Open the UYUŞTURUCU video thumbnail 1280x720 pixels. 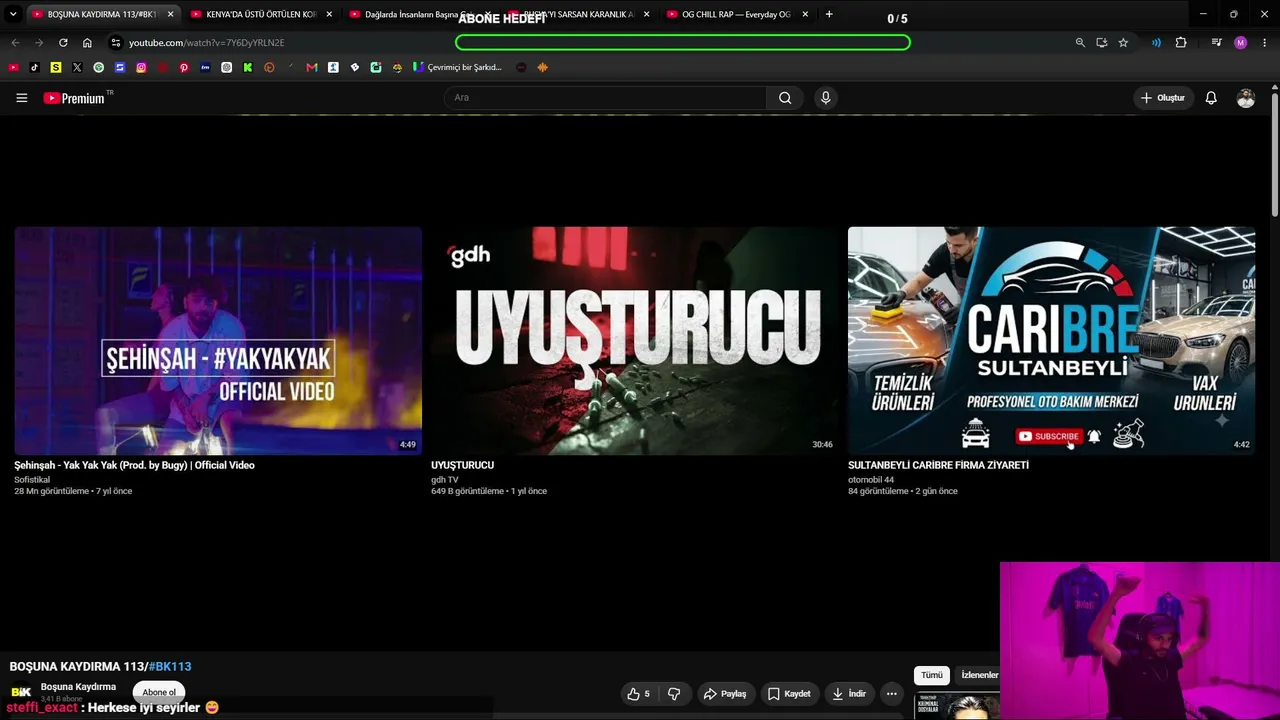635,341
